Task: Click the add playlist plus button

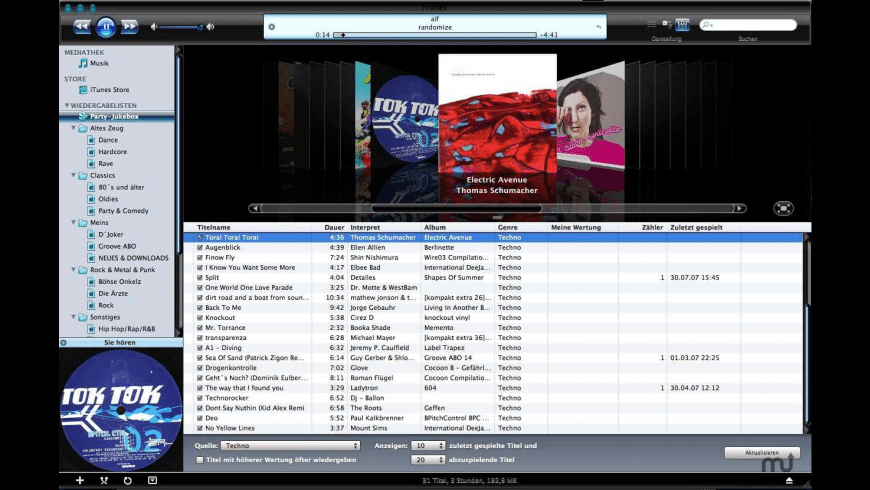Action: [80, 481]
